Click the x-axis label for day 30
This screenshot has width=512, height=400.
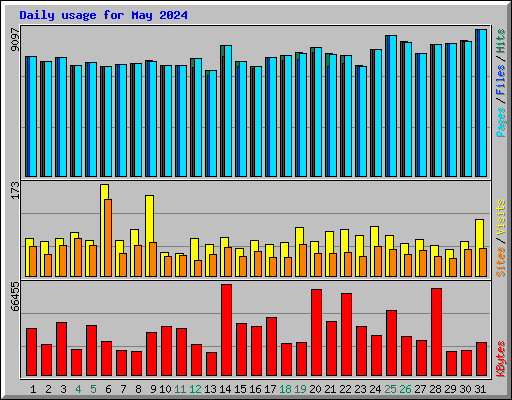click(x=465, y=389)
